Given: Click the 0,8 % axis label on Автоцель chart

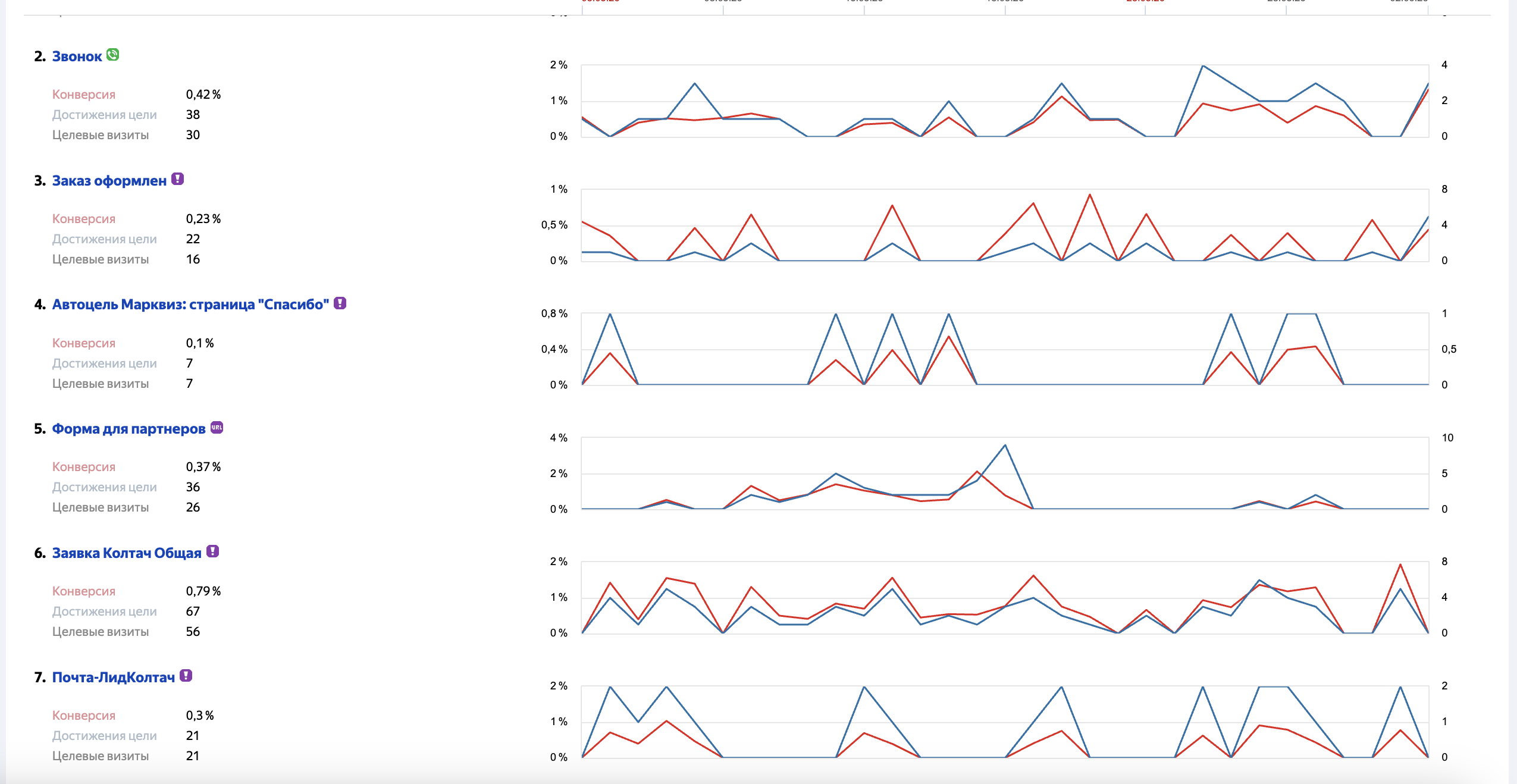Looking at the screenshot, I should coord(554,313).
